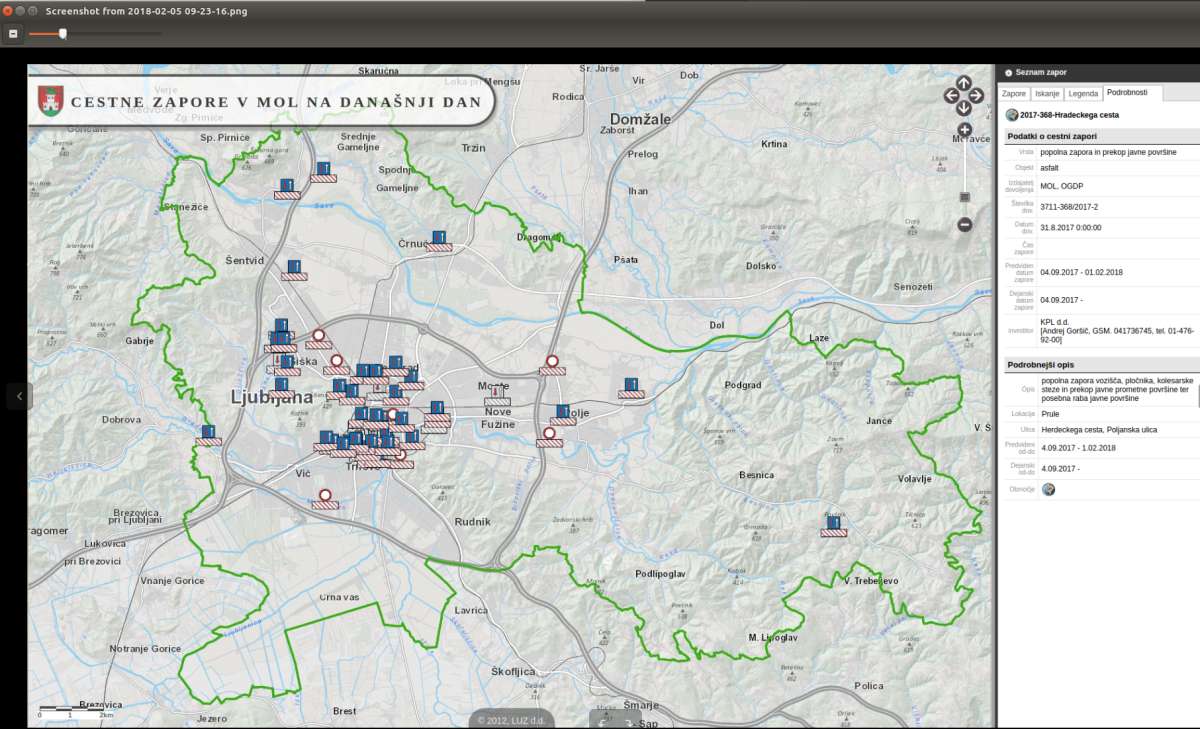Click the viewer zoom-out minus button
Screen dimensions: 1200x729
[x=13, y=33]
